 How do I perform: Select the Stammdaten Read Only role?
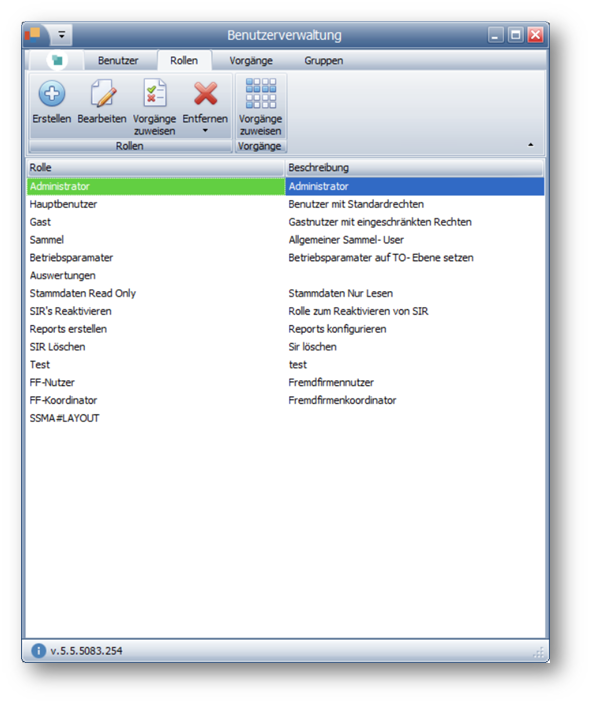(x=285, y=293)
